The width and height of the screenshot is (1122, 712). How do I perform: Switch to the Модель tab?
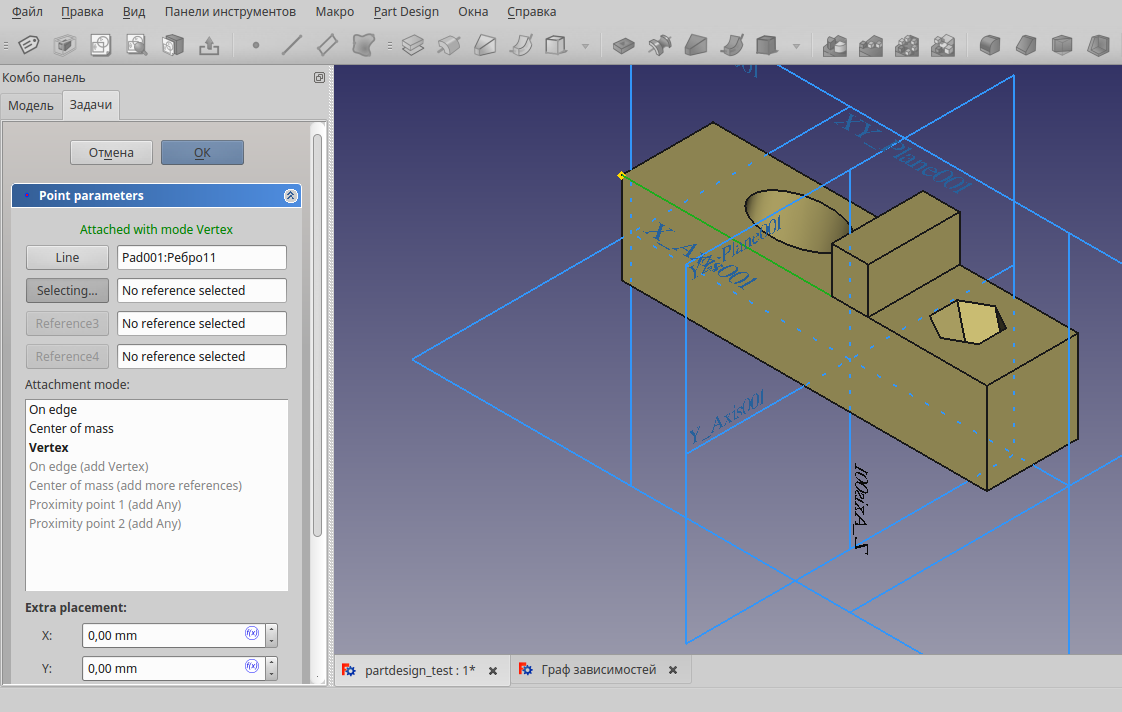click(31, 105)
